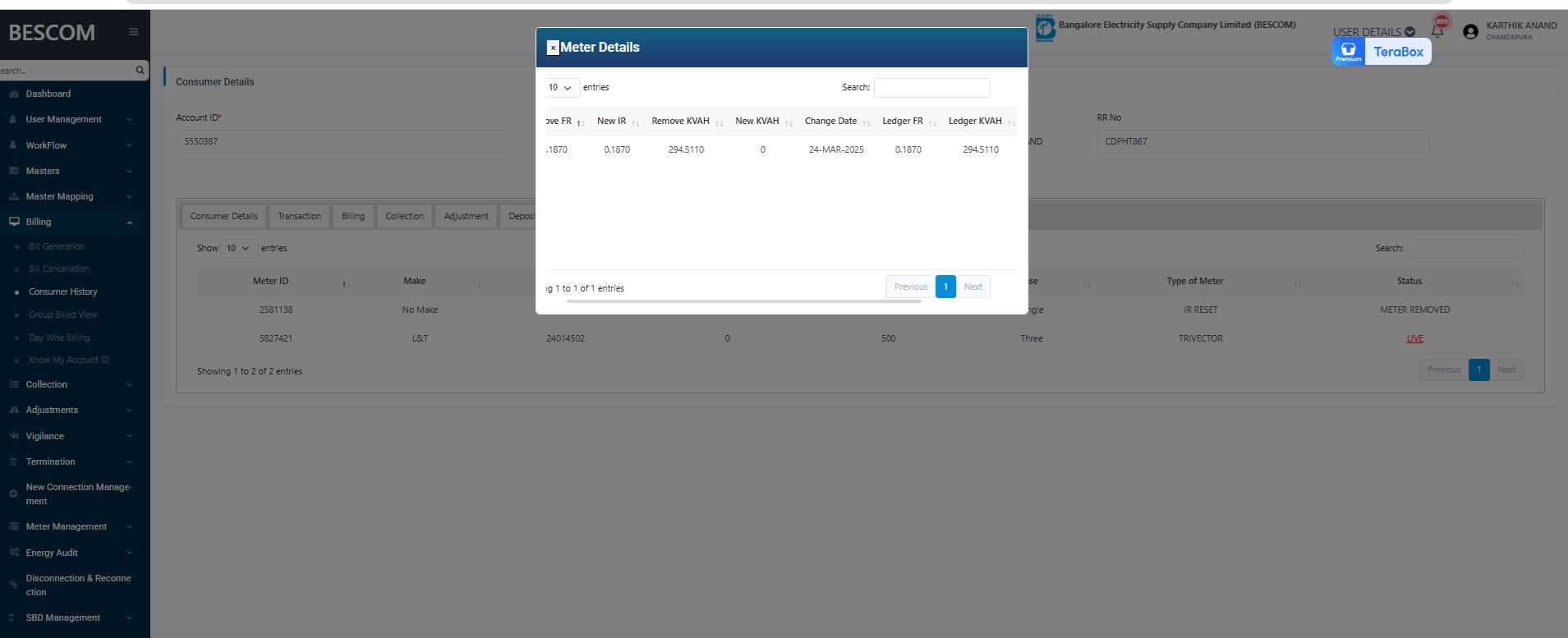The image size is (1568, 638).
Task: Select 24-MAR-2025 change date cell
Action: point(836,149)
